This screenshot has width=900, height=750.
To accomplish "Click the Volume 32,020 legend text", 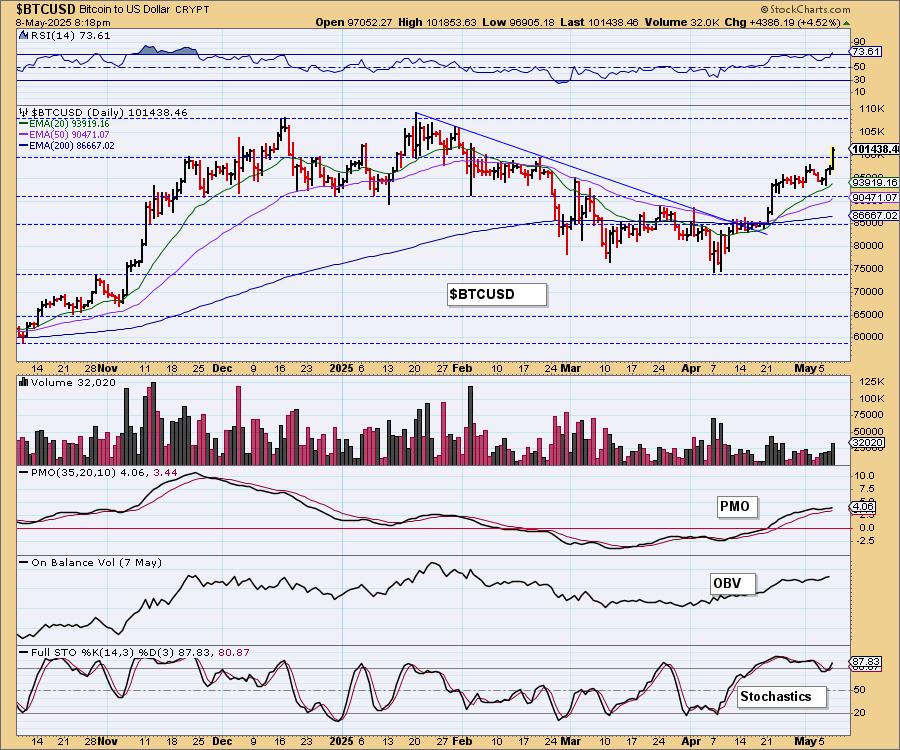I will click(x=73, y=383).
